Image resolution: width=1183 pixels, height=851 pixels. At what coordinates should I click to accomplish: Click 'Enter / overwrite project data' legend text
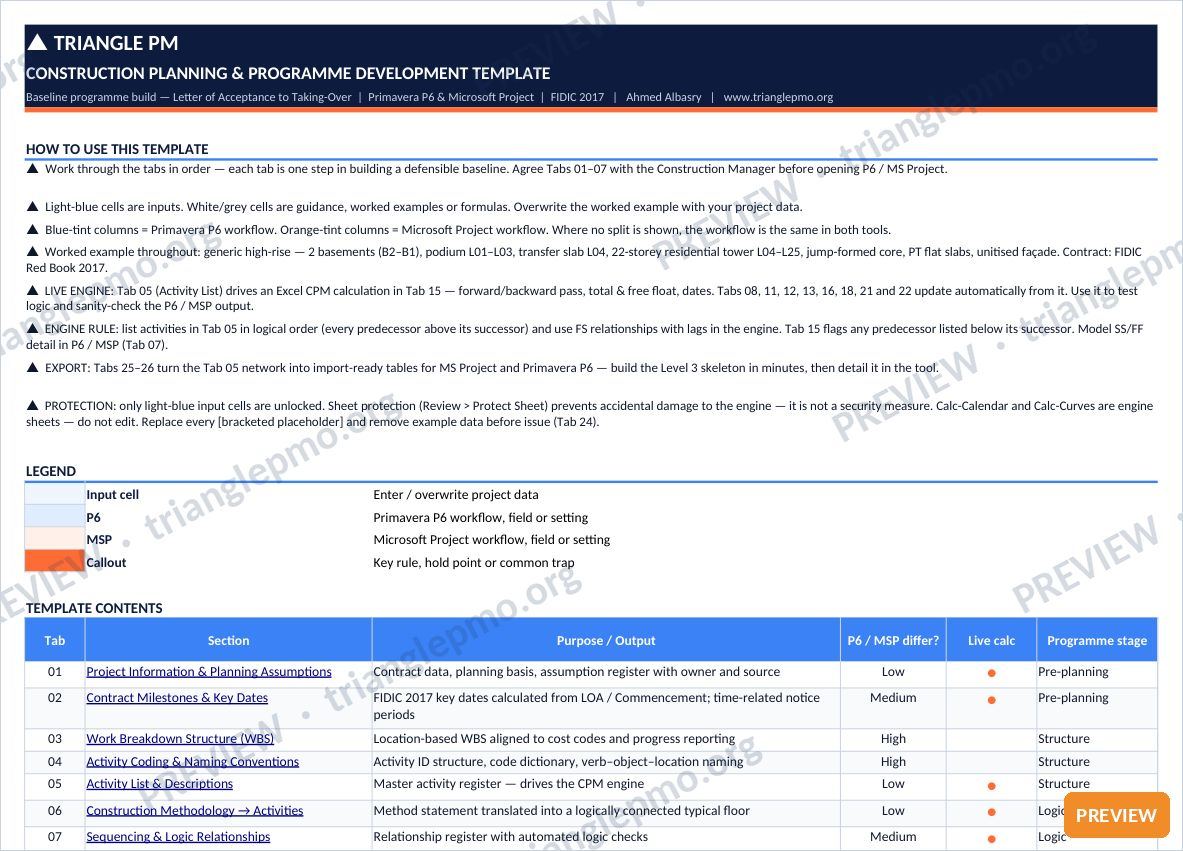456,495
